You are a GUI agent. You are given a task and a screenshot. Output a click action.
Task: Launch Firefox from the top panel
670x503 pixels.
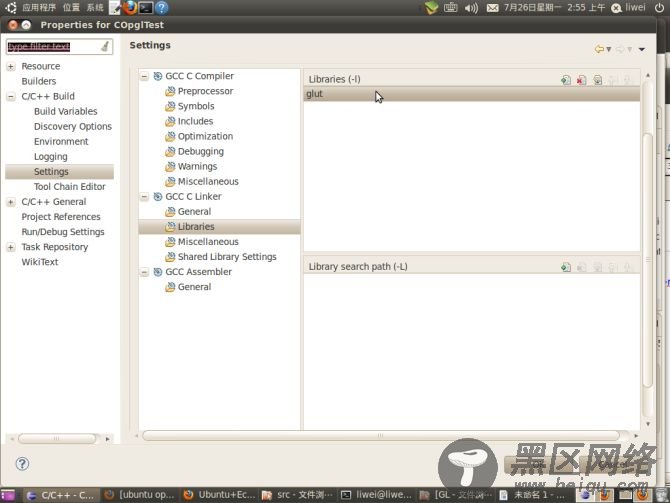click(x=130, y=7)
